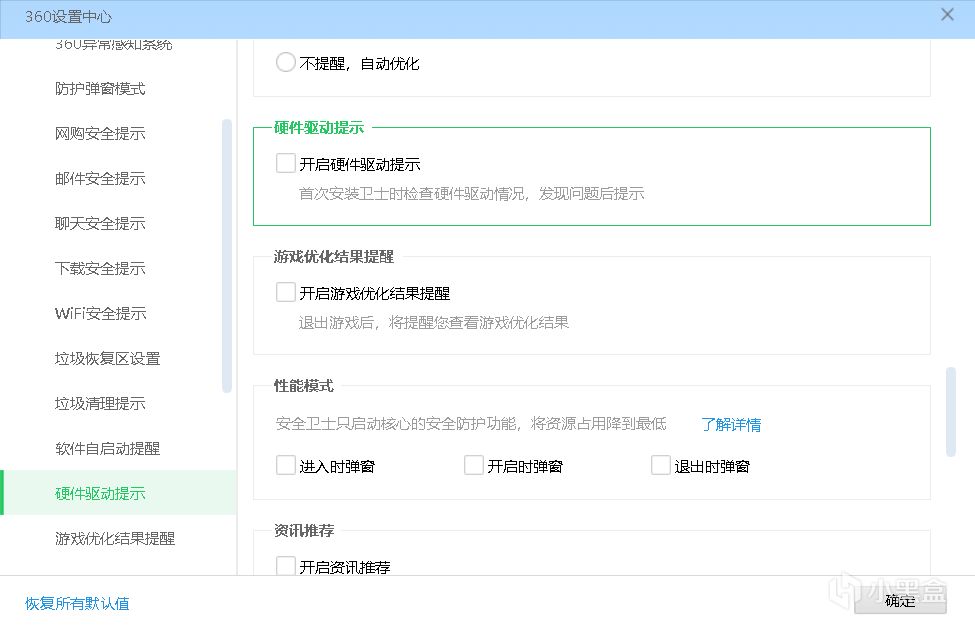The width and height of the screenshot is (975, 625).
Task: Click the 首次安装卫士时检查硬件驱动情况 description text
Action: pyautogui.click(x=471, y=193)
